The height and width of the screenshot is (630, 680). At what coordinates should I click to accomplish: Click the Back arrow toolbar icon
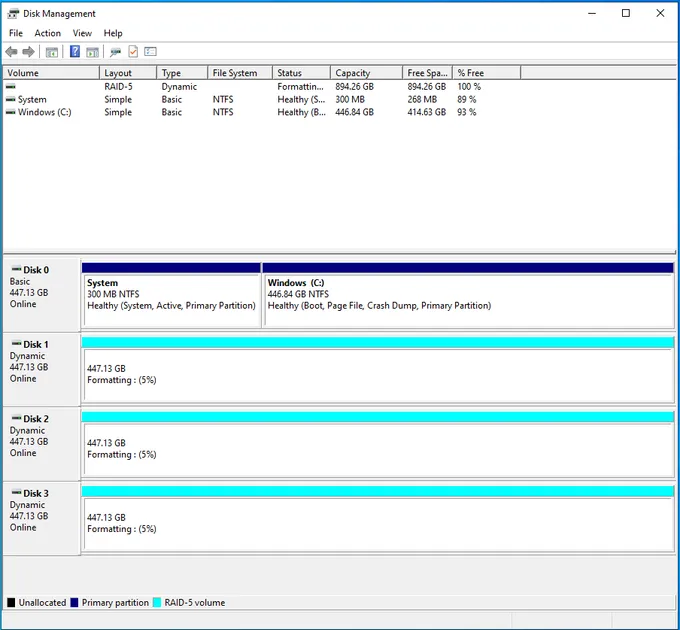pos(12,52)
